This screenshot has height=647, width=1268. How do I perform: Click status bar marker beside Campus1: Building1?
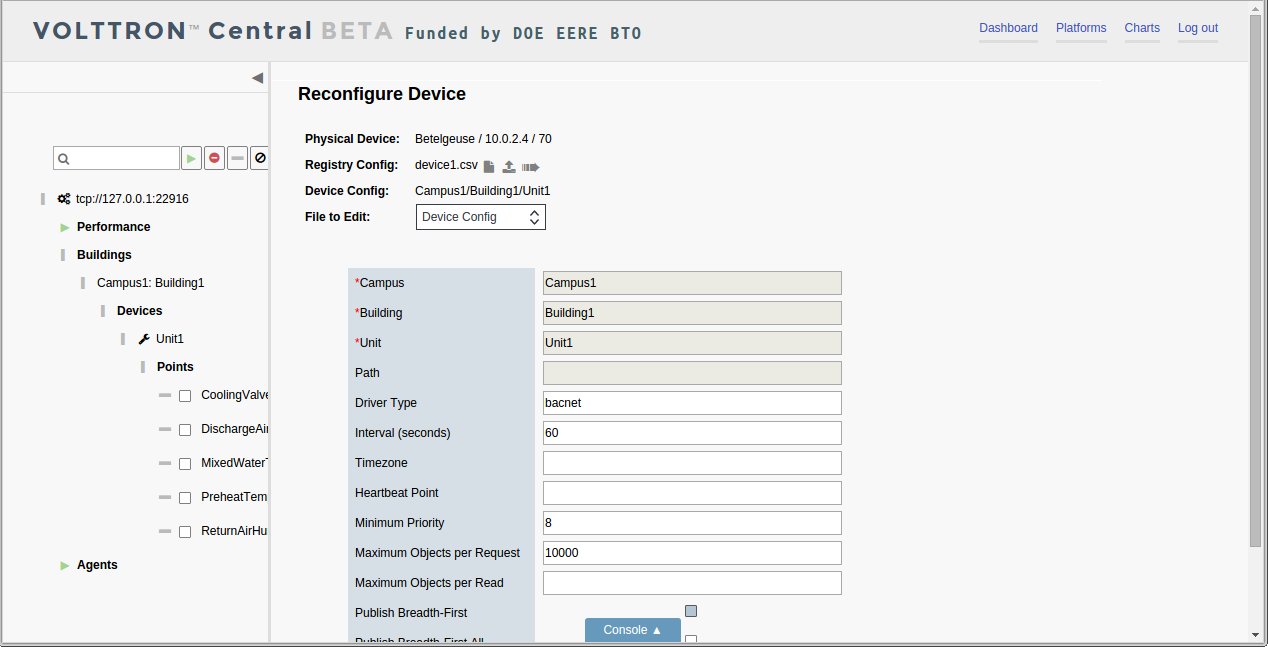tap(83, 283)
